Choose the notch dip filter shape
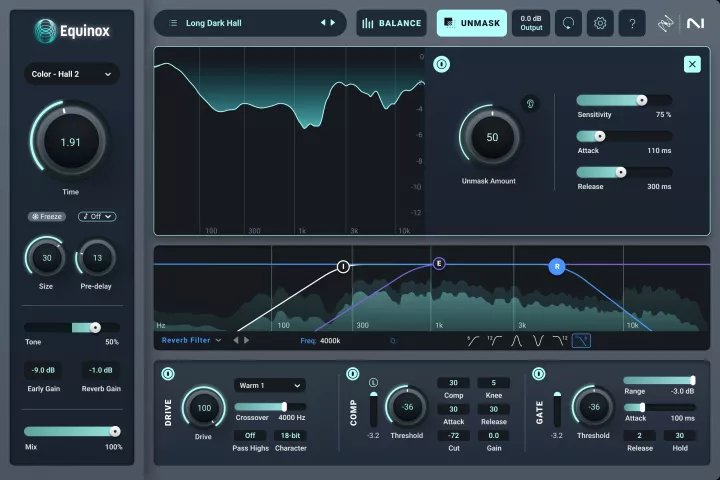Image resolution: width=720 pixels, height=480 pixels. click(538, 341)
